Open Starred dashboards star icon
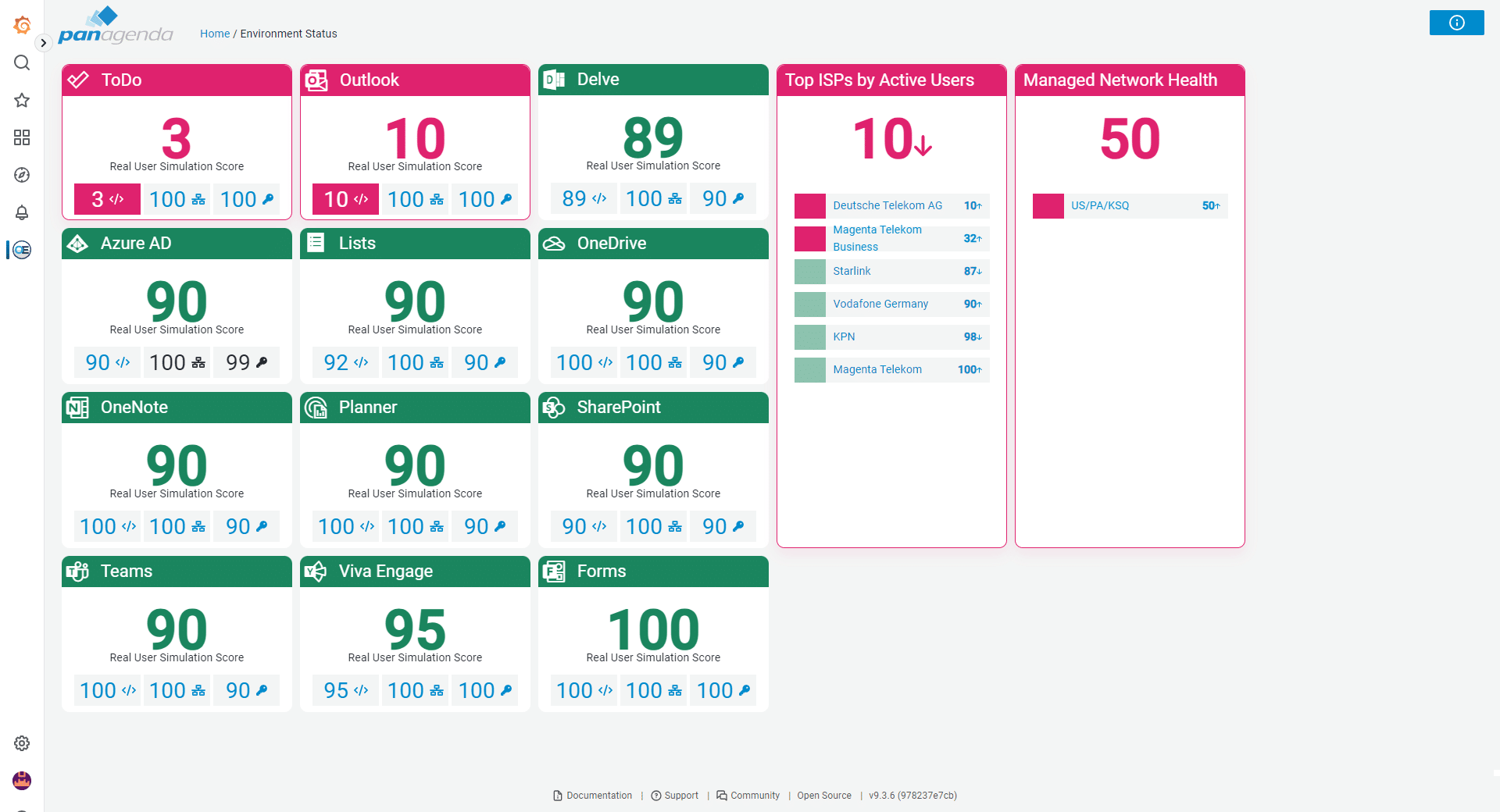 [22, 100]
